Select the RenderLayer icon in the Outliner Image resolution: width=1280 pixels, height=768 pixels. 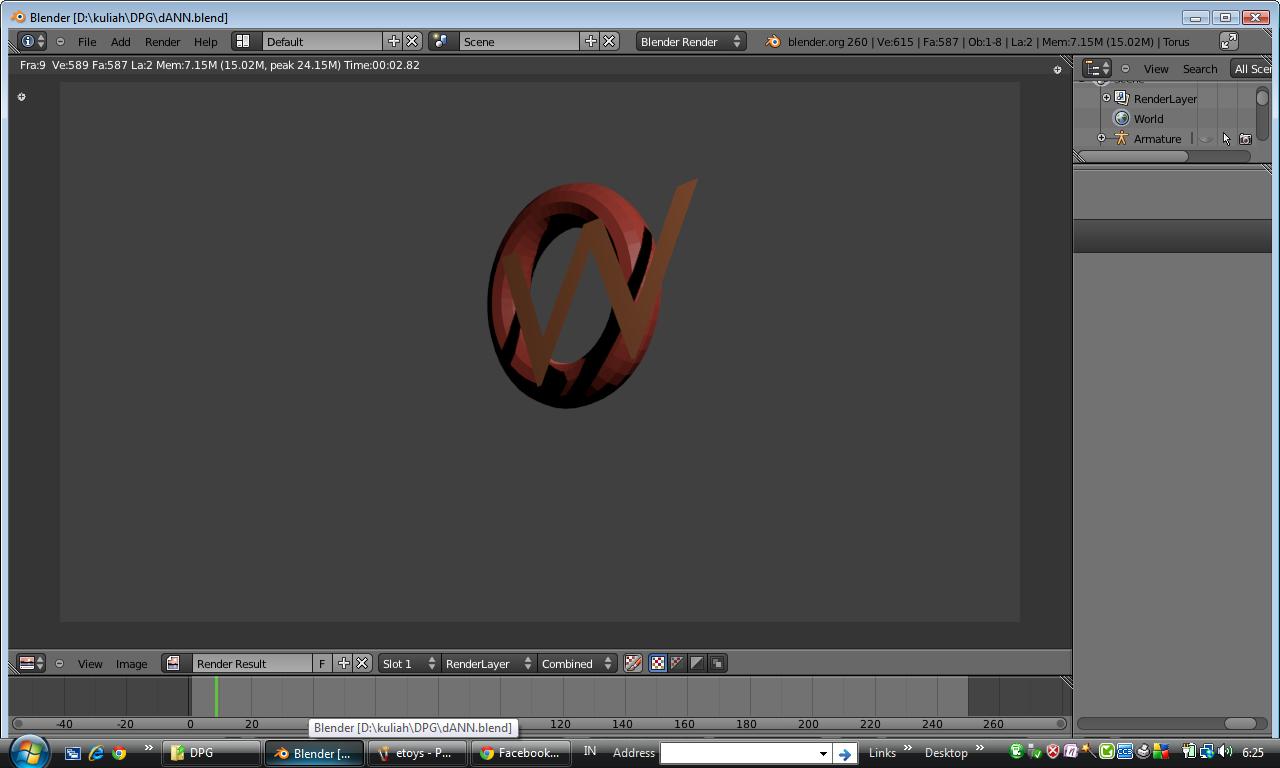[1122, 98]
